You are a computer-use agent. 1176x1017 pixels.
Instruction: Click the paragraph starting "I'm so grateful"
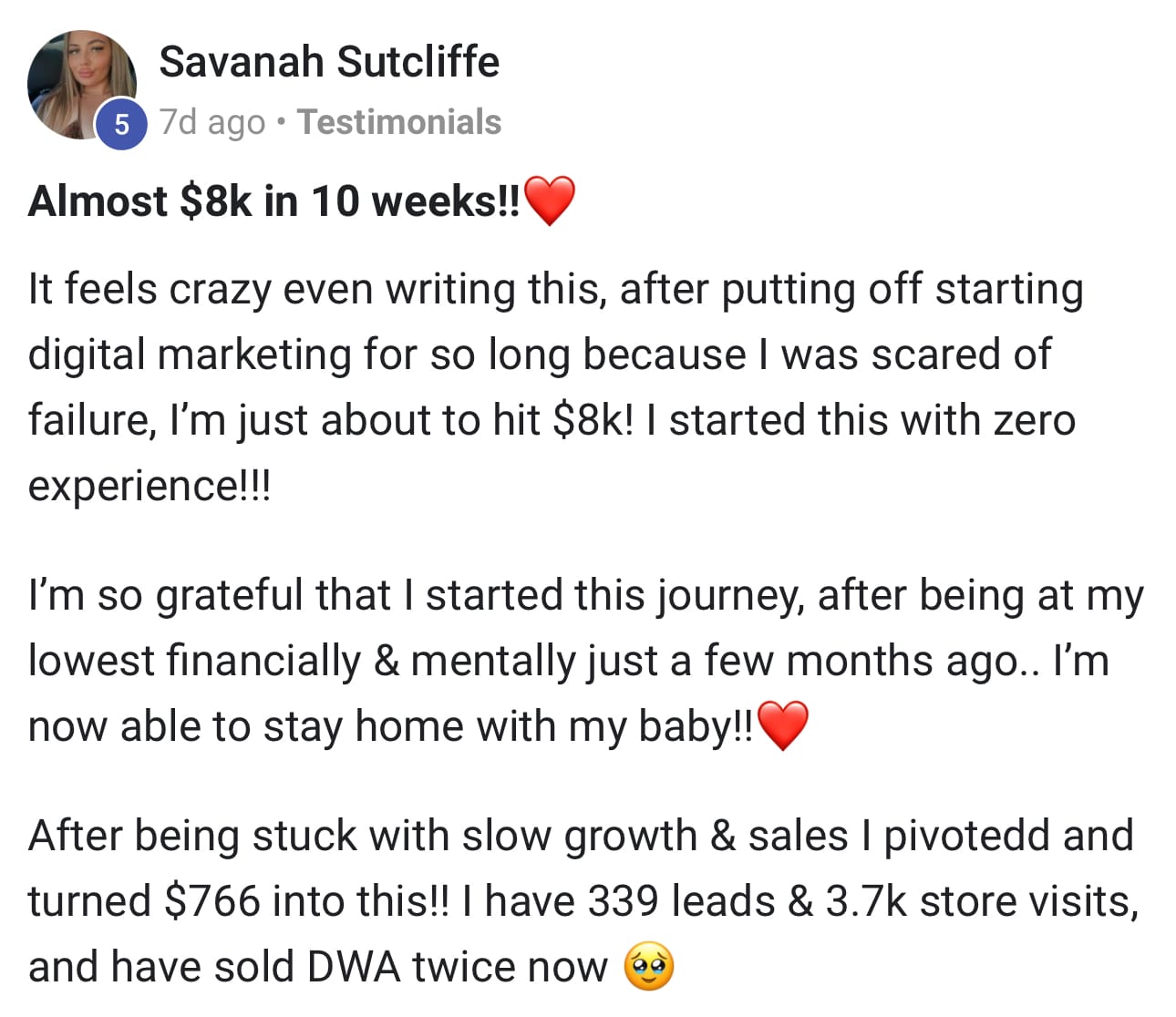(583, 661)
